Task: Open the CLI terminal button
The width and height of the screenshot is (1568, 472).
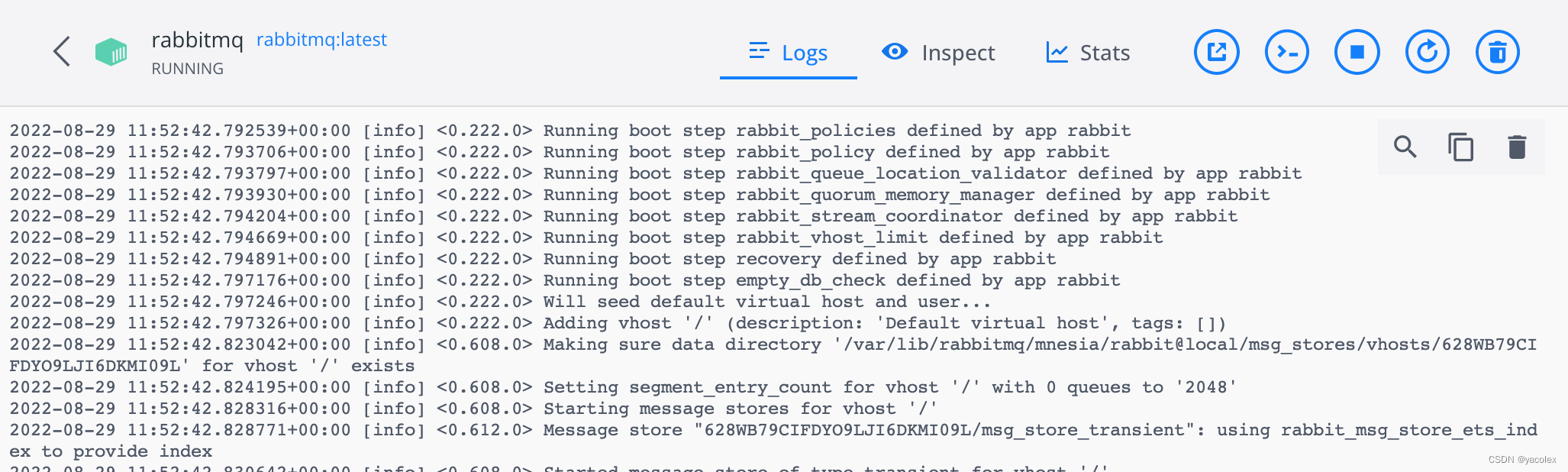Action: click(1287, 52)
